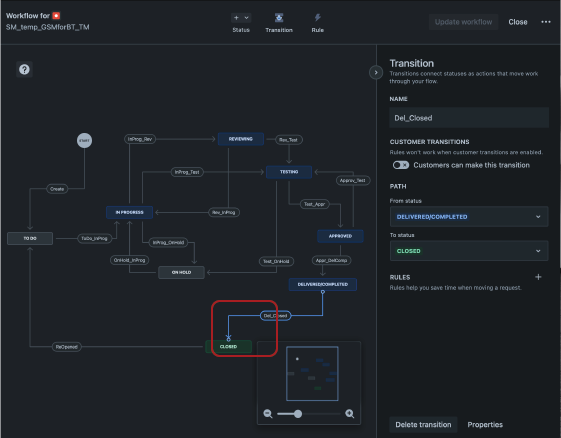The width and height of the screenshot is (561, 438).
Task: Select the Apprv_Test transition label
Action: tap(353, 180)
